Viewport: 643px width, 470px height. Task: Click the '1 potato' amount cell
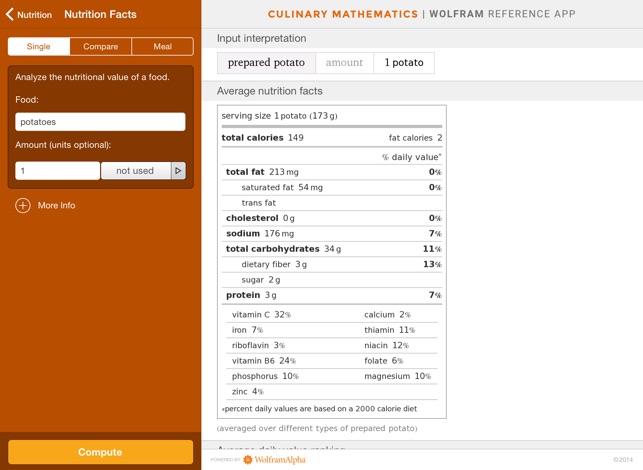(404, 63)
